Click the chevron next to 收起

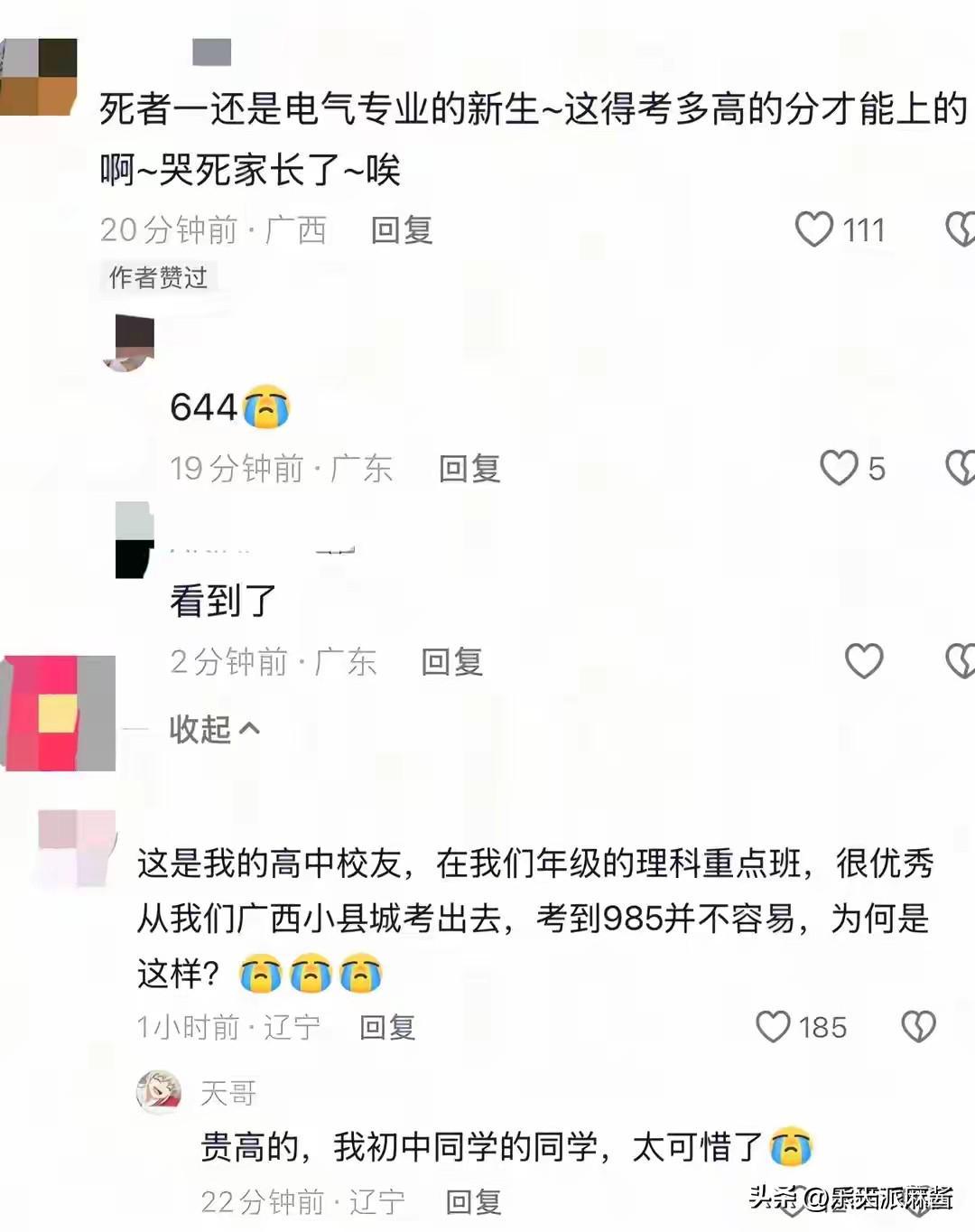pyautogui.click(x=248, y=728)
